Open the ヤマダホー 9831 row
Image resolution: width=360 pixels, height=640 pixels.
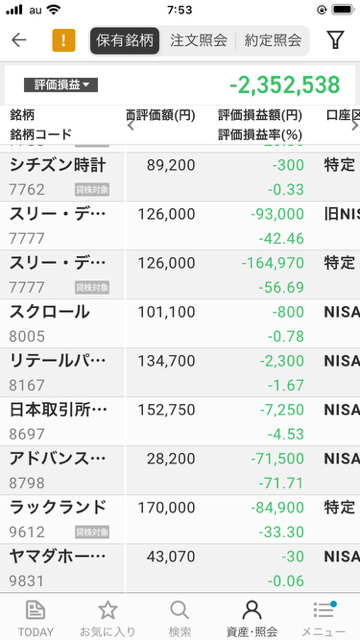180,568
